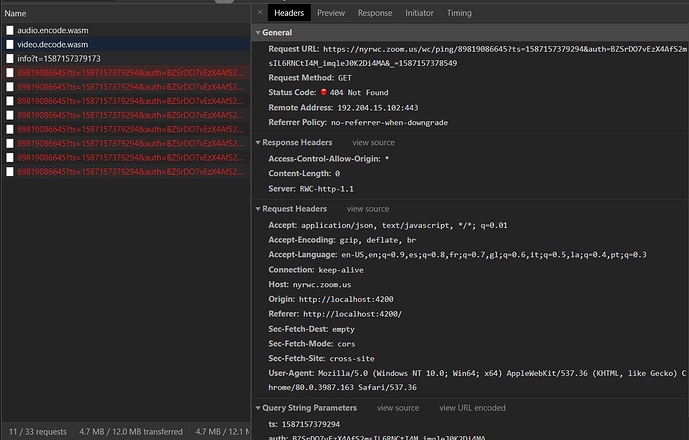The height and width of the screenshot is (440, 689).
Task: Click the Origin http://localhost:4200 value
Action: pyautogui.click(x=346, y=299)
